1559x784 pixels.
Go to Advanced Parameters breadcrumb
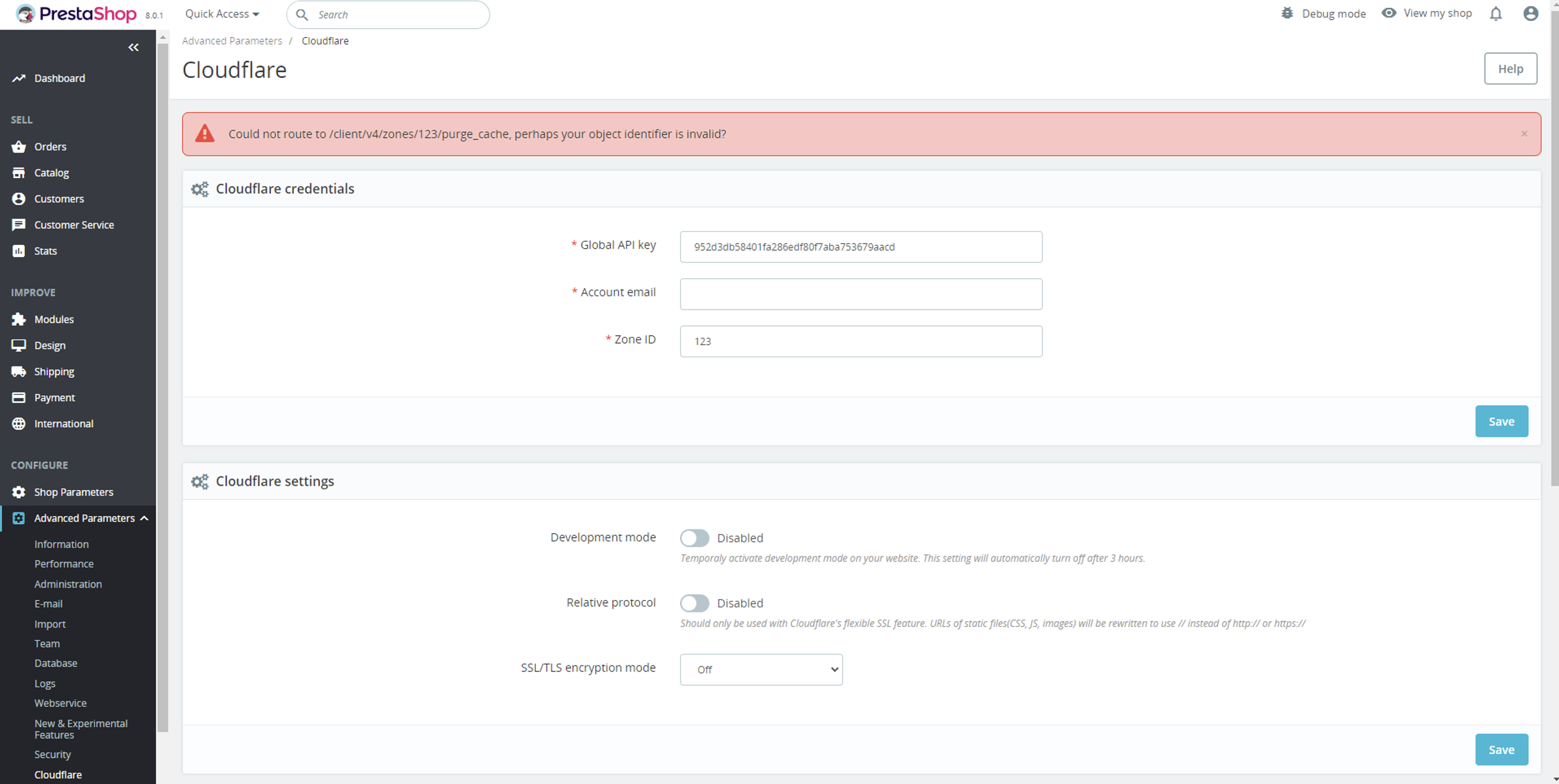point(232,41)
